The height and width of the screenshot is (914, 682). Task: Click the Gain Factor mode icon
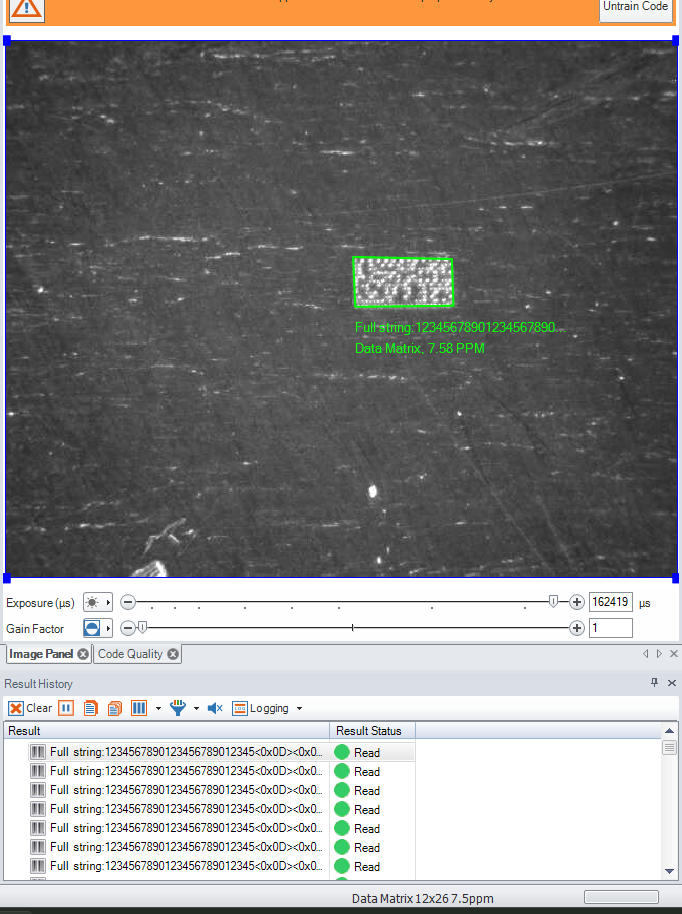[x=92, y=628]
